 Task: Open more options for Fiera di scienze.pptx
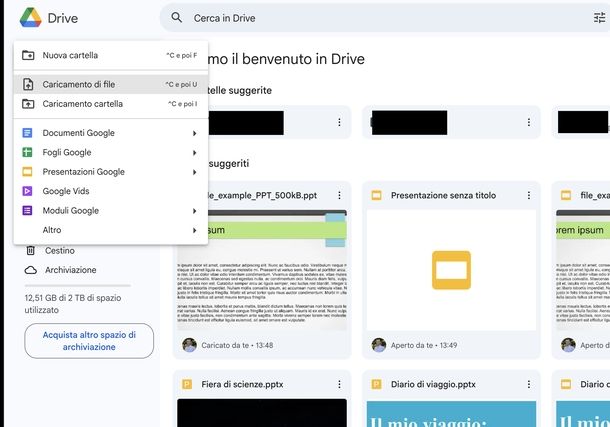tap(339, 384)
